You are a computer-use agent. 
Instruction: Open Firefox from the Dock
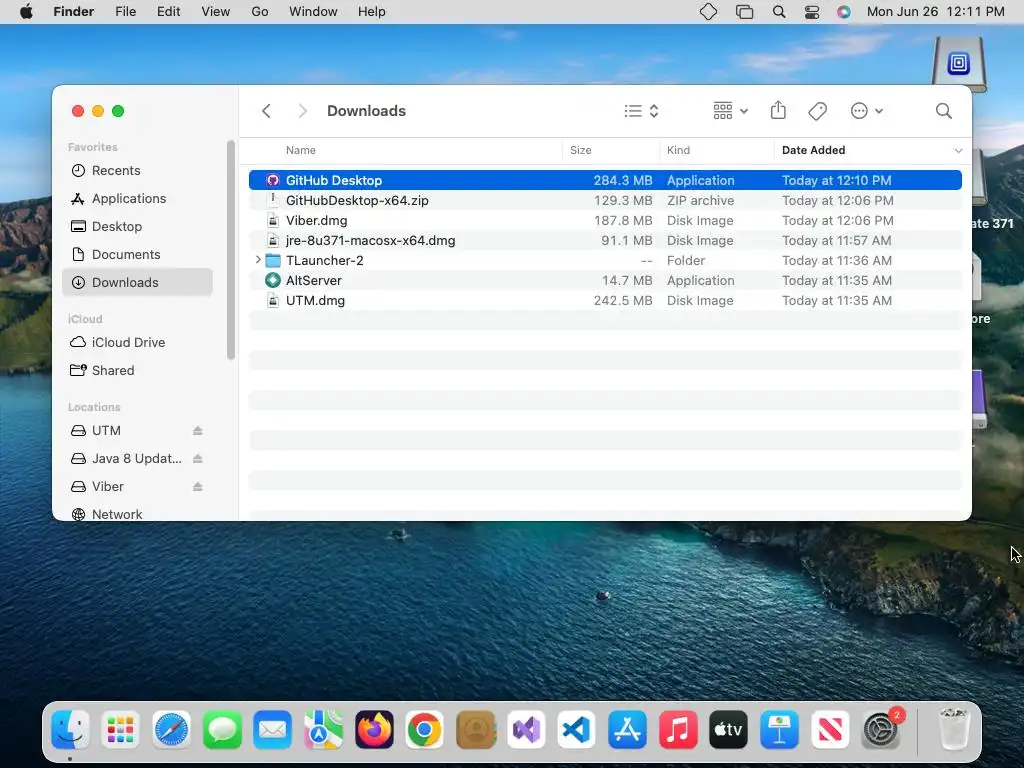[x=374, y=729]
